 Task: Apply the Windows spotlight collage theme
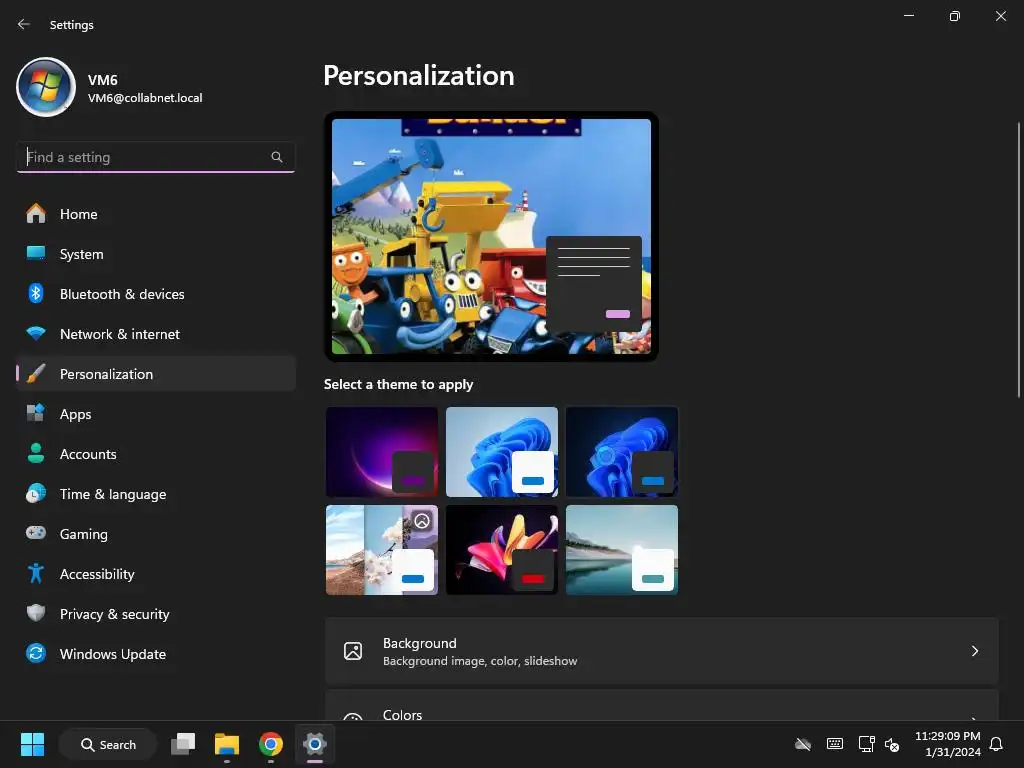[382, 550]
